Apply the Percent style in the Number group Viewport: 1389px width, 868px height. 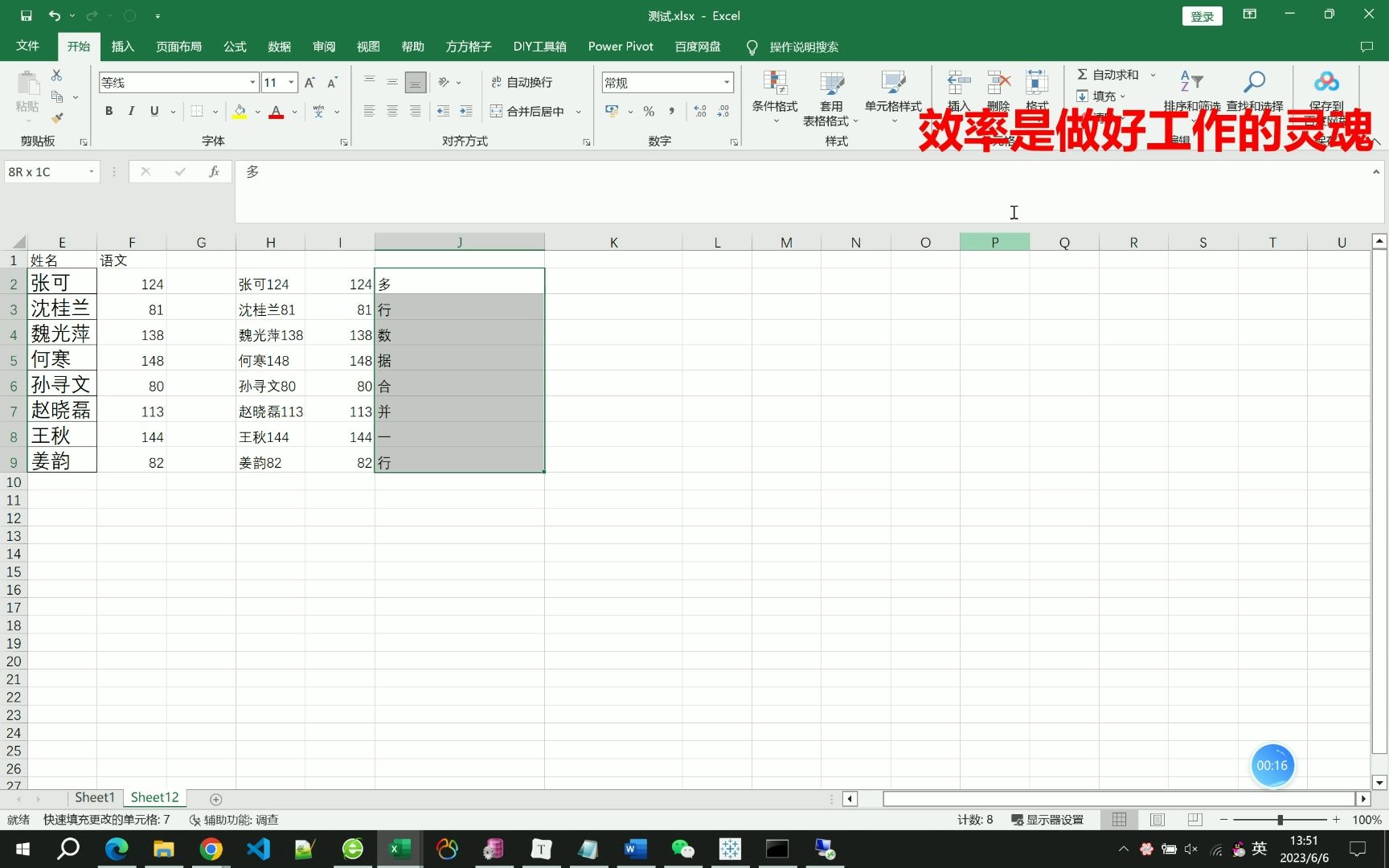click(648, 112)
